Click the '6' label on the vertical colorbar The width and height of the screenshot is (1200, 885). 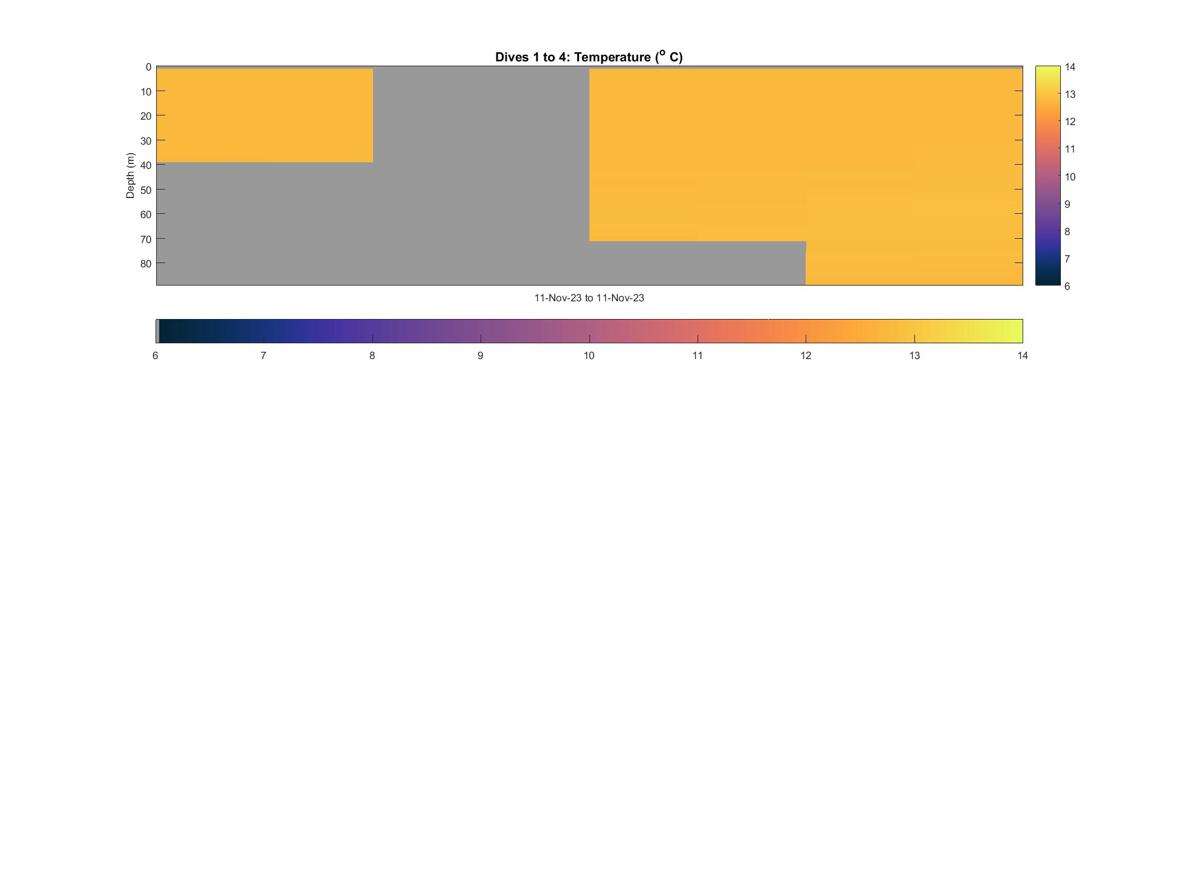point(1066,286)
